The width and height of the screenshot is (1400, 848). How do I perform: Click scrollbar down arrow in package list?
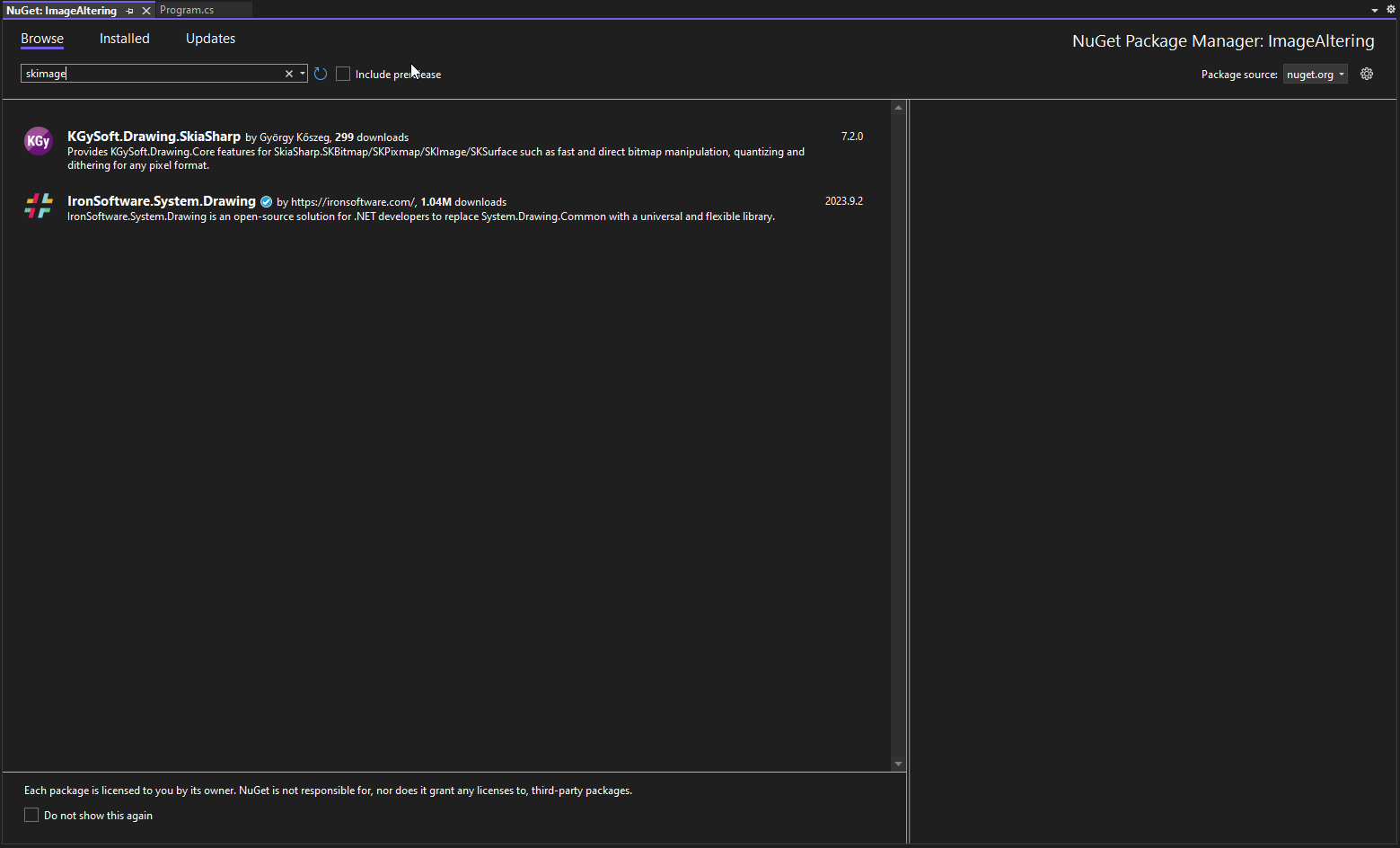coord(898,764)
